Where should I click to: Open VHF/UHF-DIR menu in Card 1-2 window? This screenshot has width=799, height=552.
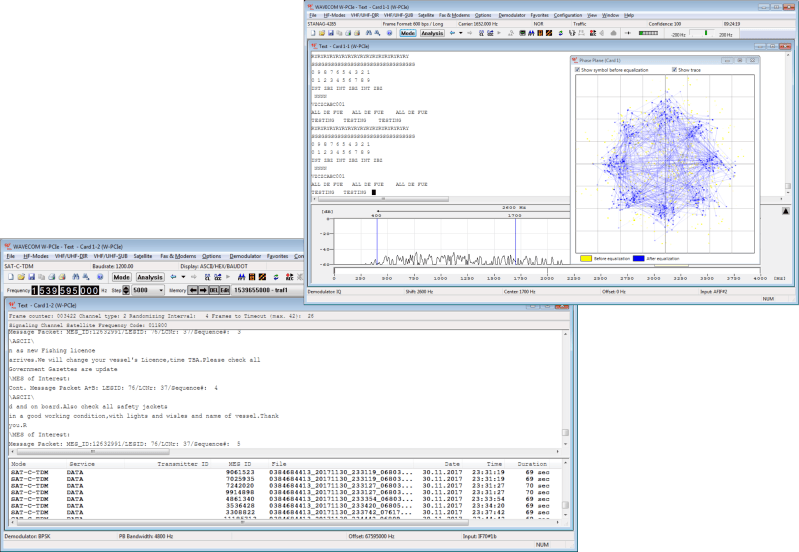tap(71, 256)
